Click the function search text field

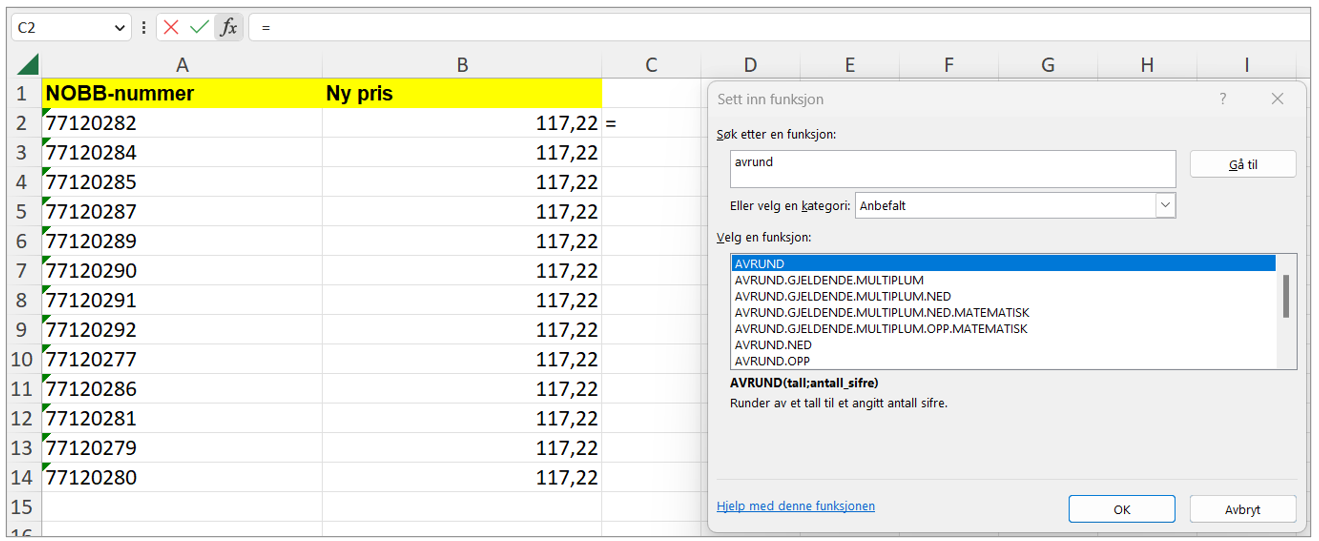(x=952, y=169)
